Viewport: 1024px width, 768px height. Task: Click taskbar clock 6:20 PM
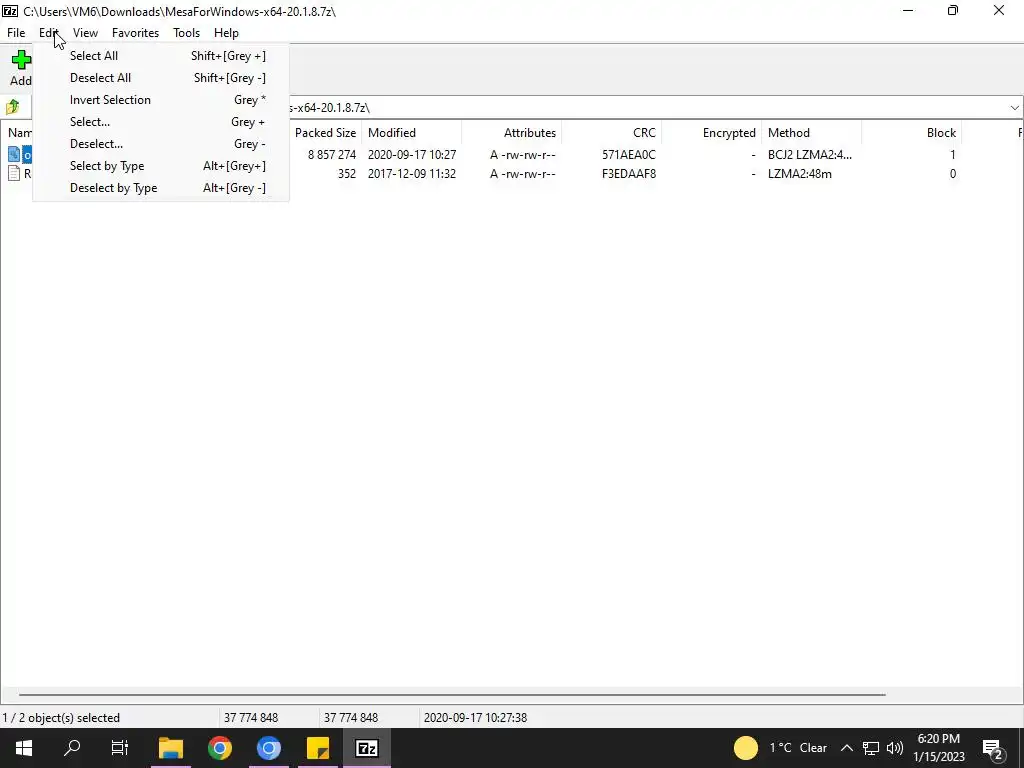click(938, 739)
